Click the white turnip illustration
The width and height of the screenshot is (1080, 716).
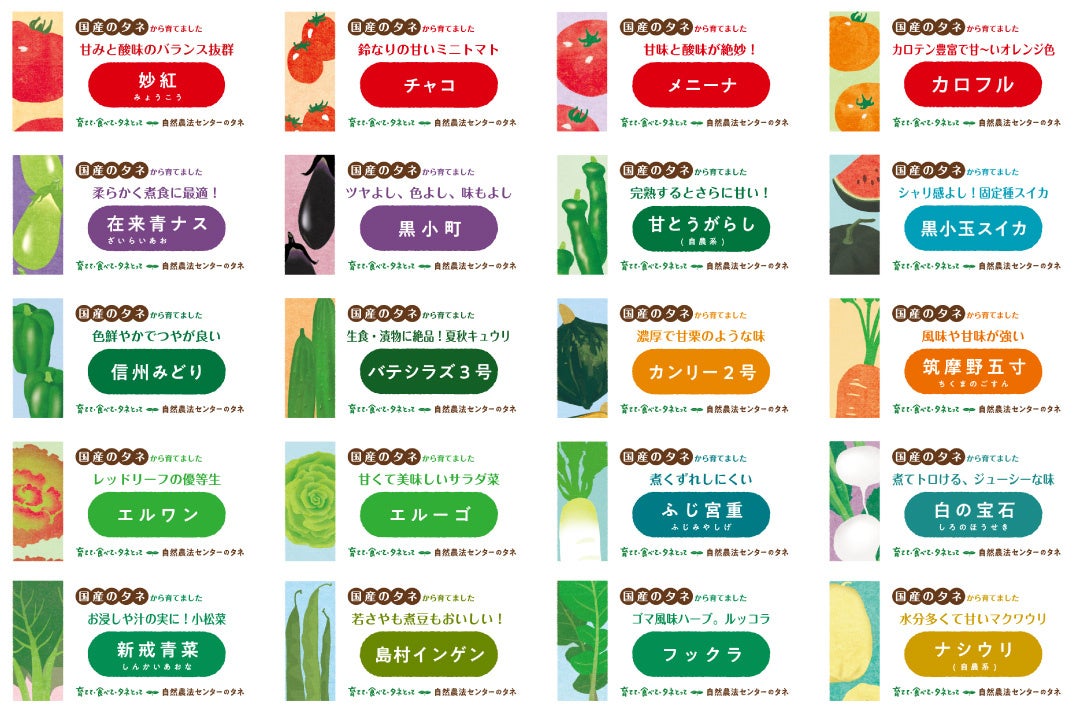(854, 501)
